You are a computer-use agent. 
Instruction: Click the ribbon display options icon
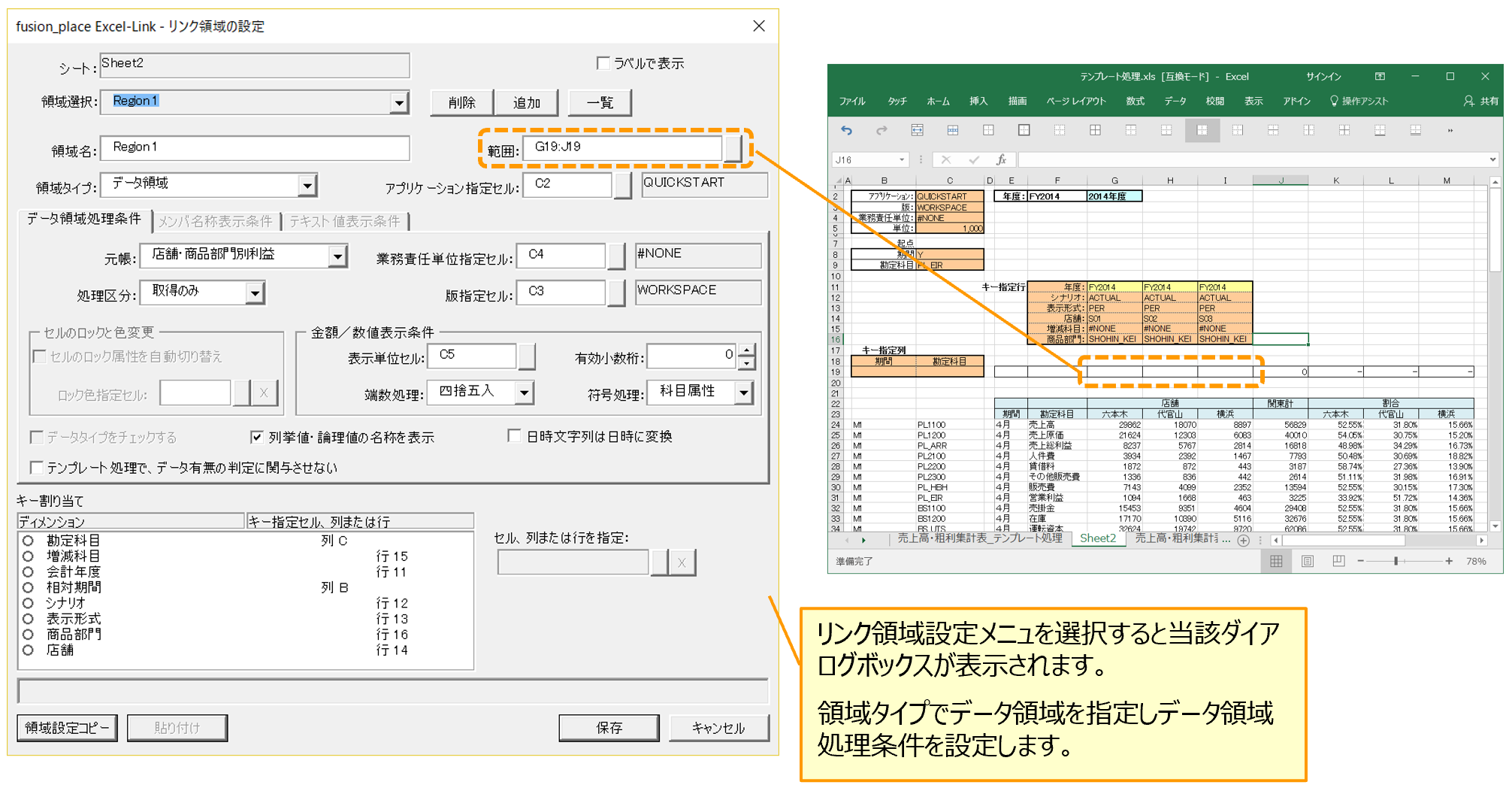[x=1380, y=76]
